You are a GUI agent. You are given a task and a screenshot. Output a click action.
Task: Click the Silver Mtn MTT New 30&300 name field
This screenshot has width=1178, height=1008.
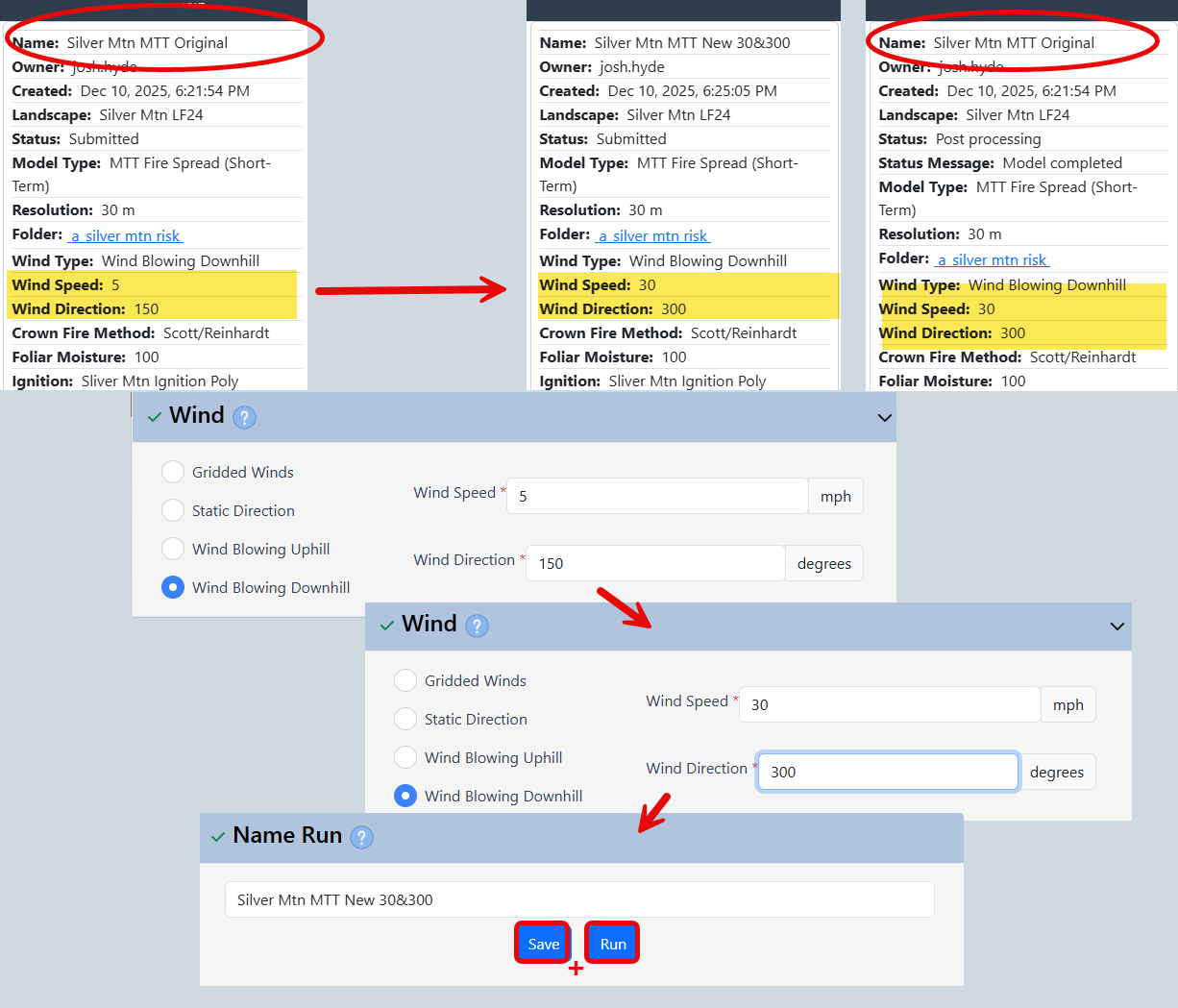click(578, 899)
